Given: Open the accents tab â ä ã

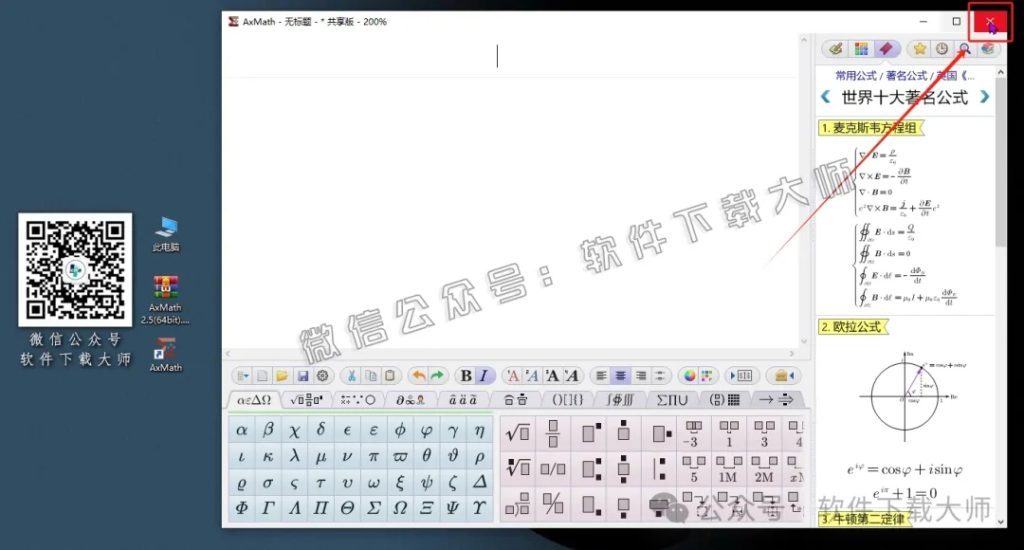Looking at the screenshot, I should (463, 400).
